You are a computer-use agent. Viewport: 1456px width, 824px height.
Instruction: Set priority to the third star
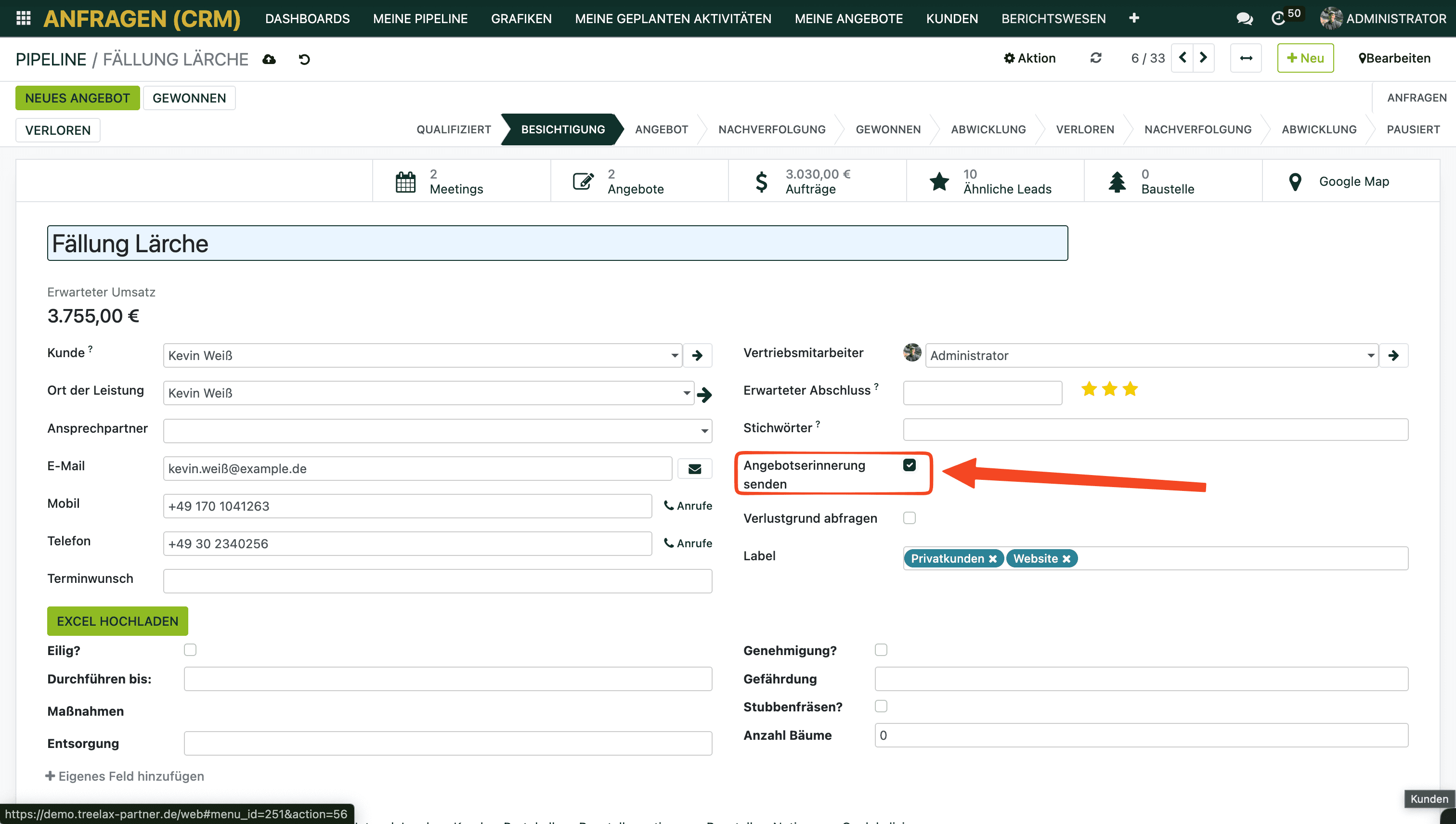(x=1130, y=389)
